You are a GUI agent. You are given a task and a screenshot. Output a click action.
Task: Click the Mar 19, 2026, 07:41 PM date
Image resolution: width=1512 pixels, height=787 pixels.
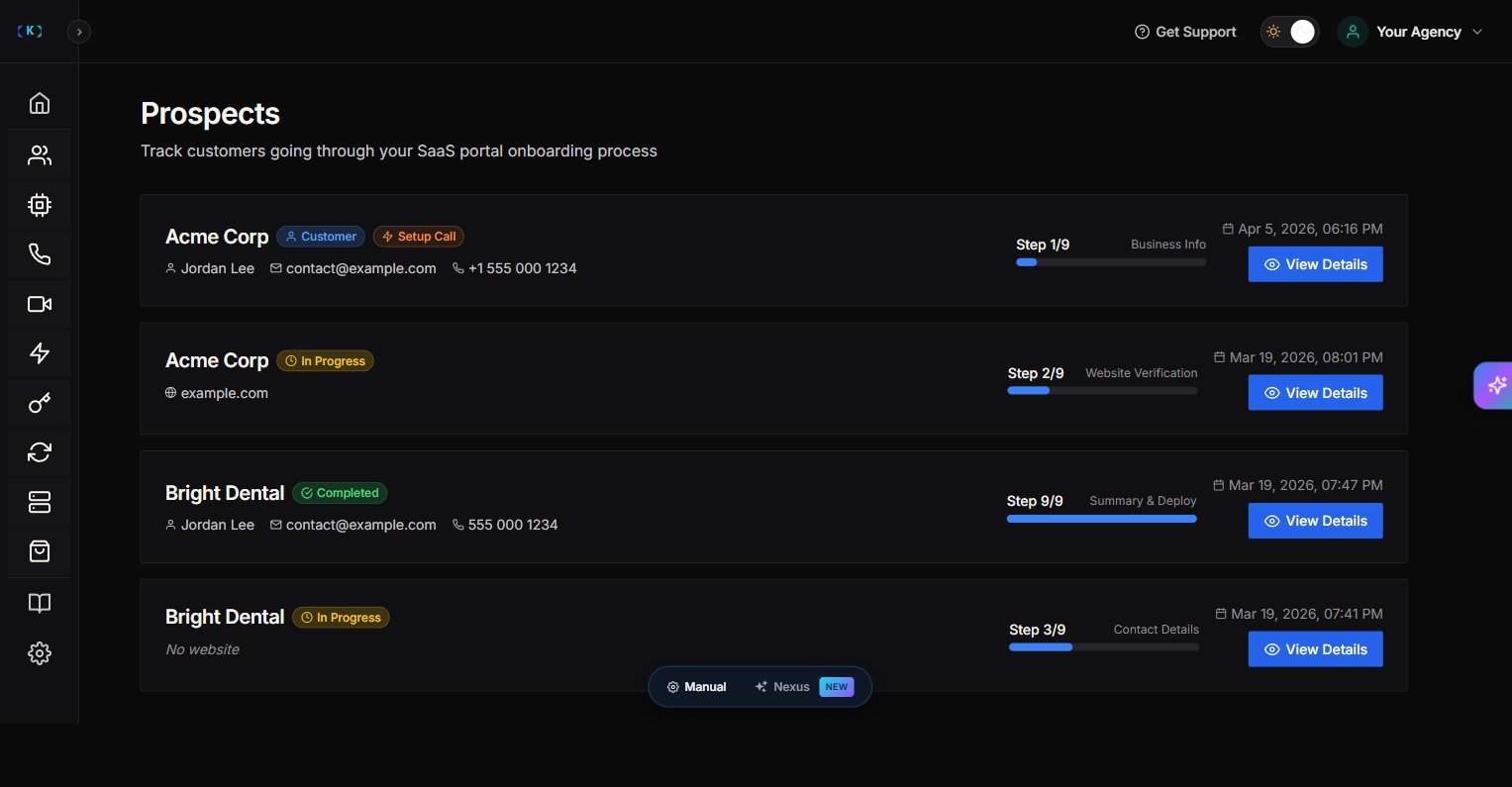point(1307,614)
